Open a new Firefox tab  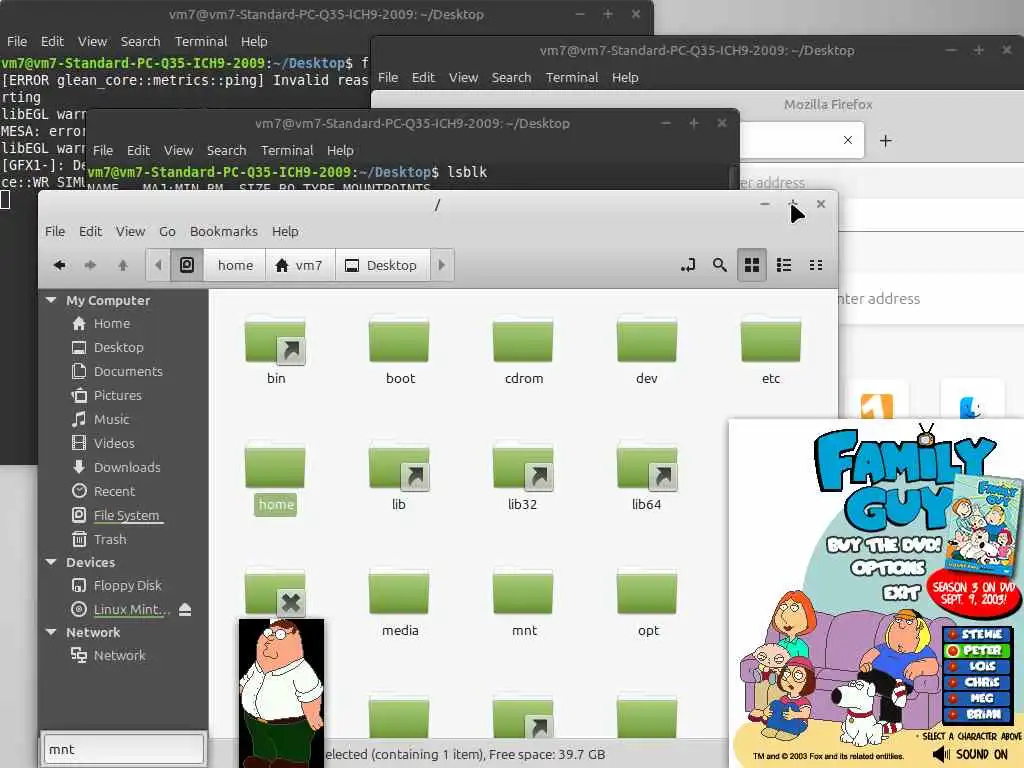tap(886, 140)
